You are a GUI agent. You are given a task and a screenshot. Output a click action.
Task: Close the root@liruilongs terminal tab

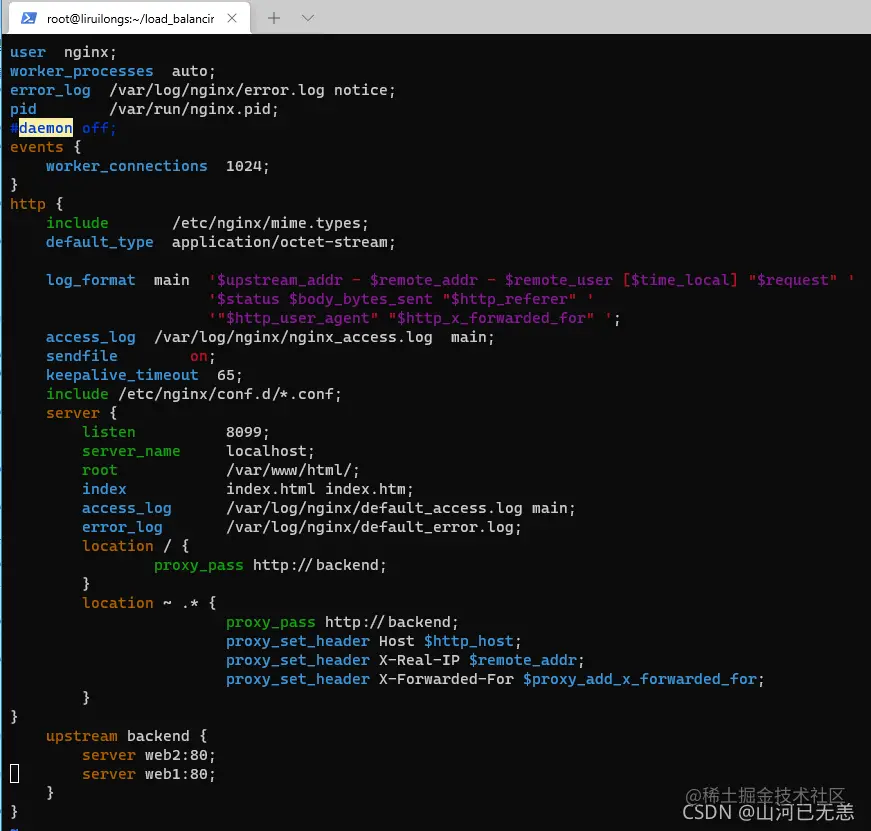click(232, 18)
